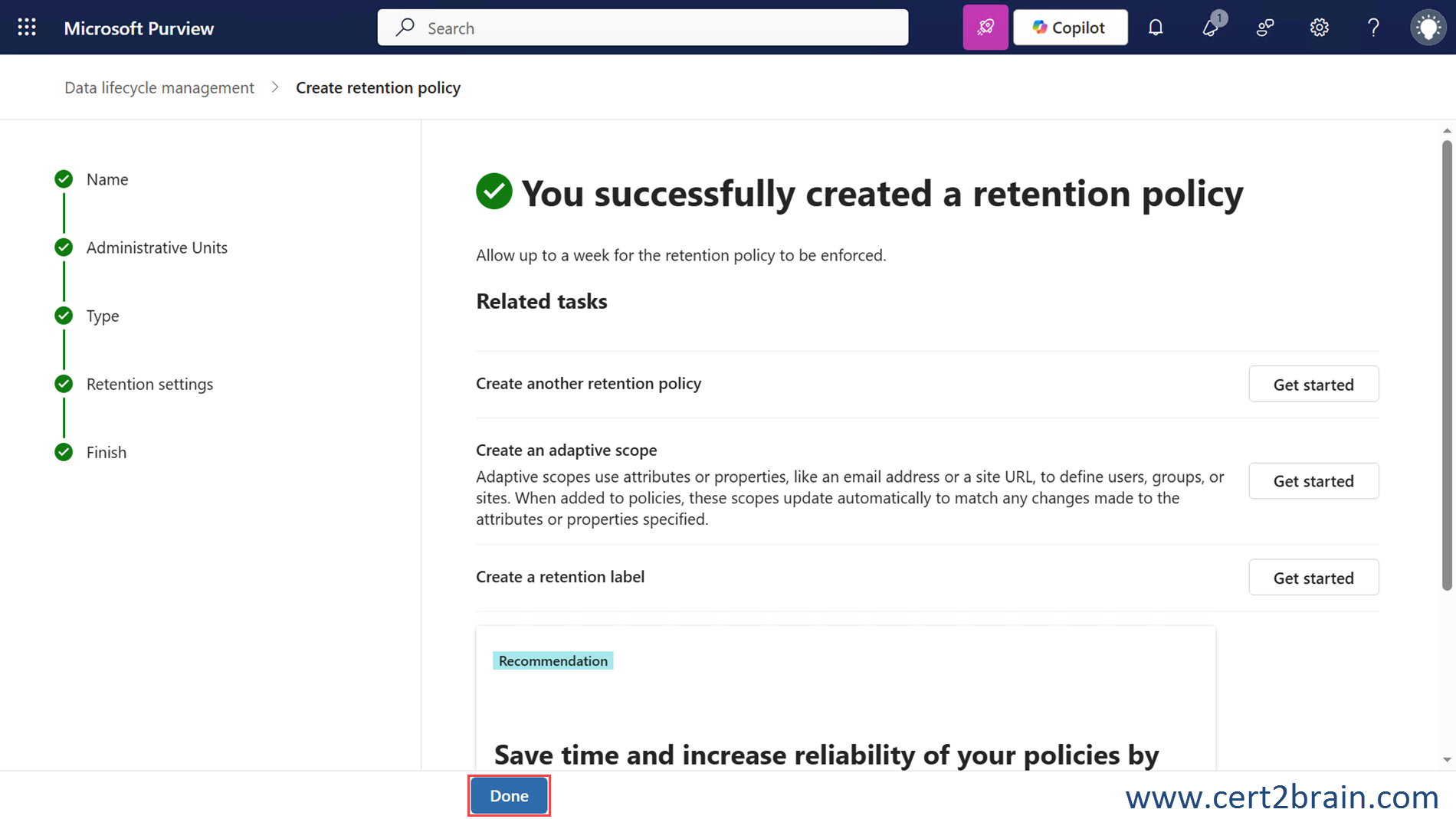
Task: Open the Help question mark icon
Action: point(1373,28)
